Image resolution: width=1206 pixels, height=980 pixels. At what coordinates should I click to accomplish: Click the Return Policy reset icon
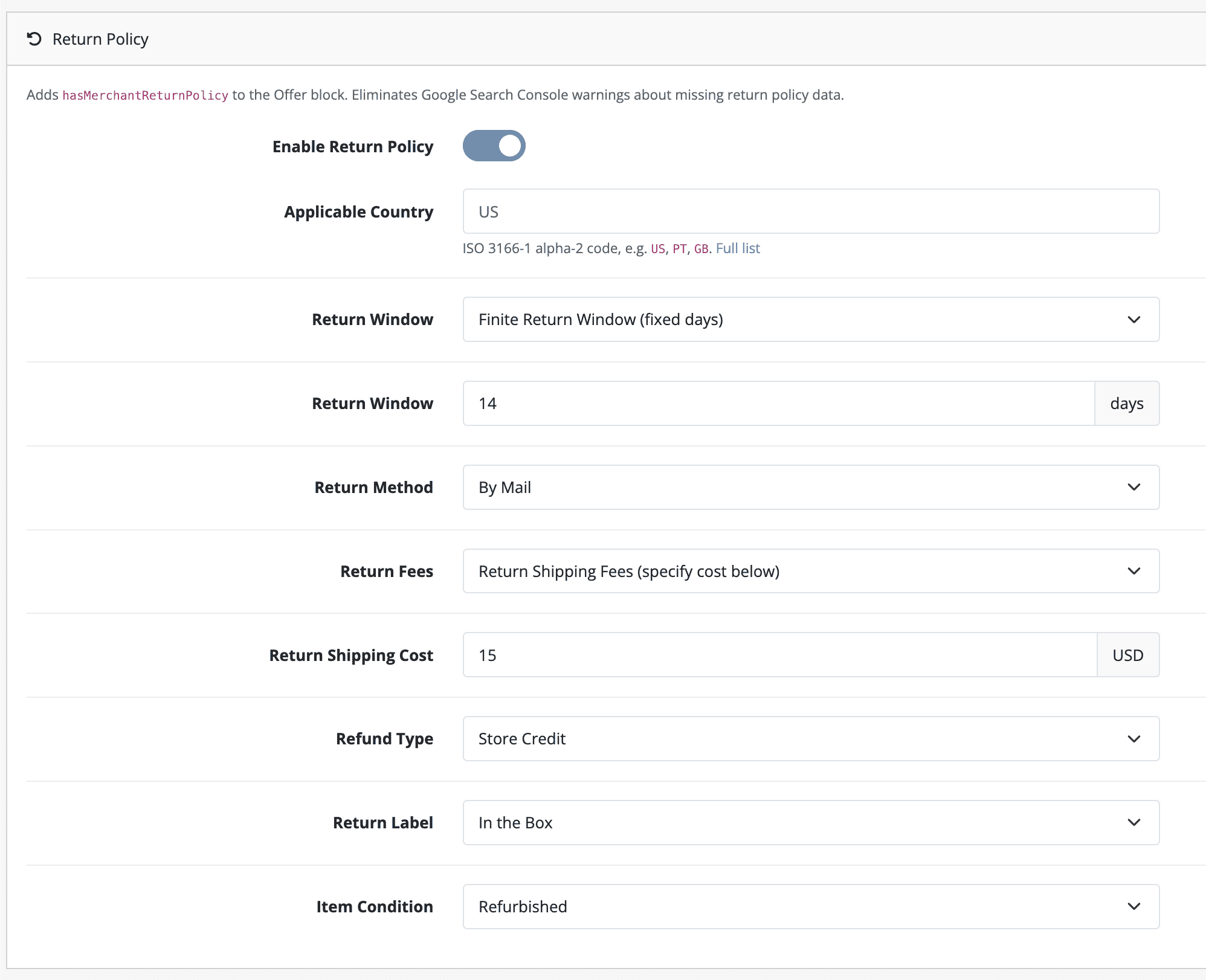pos(34,39)
